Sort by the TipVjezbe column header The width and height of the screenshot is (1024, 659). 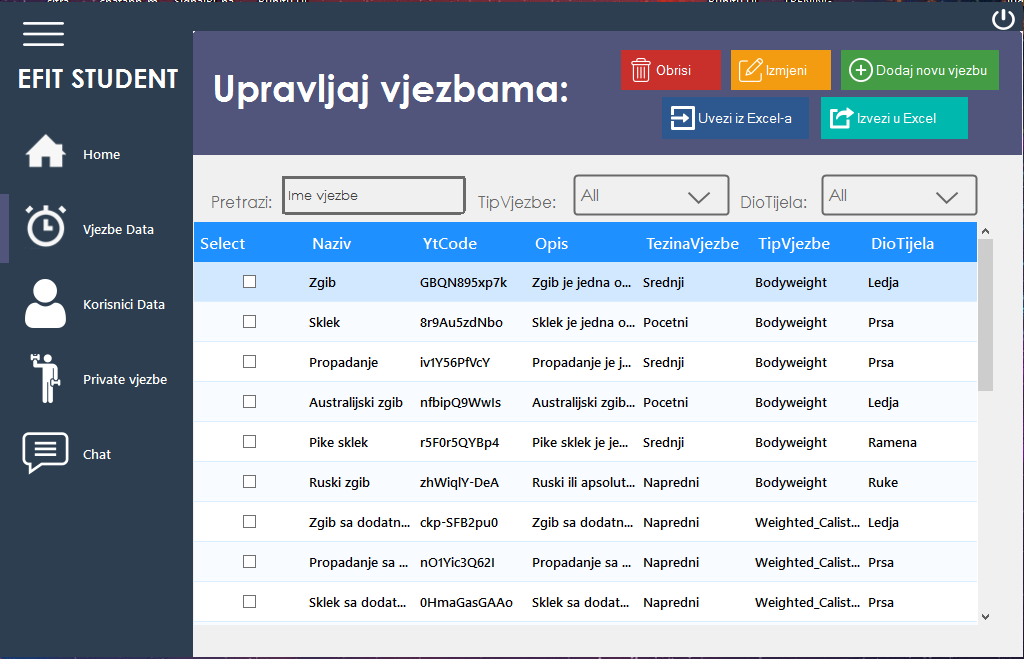pos(793,244)
